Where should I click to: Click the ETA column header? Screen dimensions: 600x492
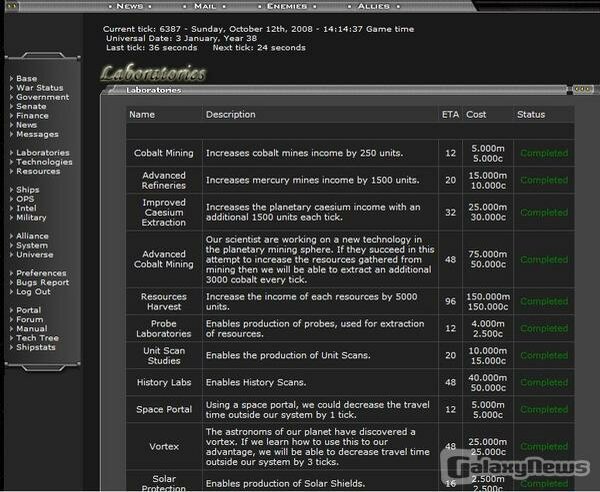tap(450, 114)
